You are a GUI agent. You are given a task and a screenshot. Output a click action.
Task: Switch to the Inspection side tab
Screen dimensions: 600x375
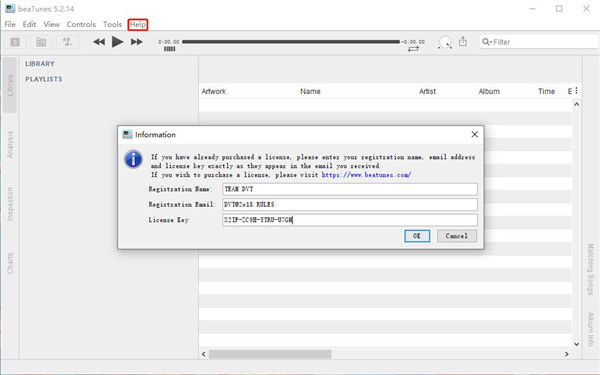(10, 204)
